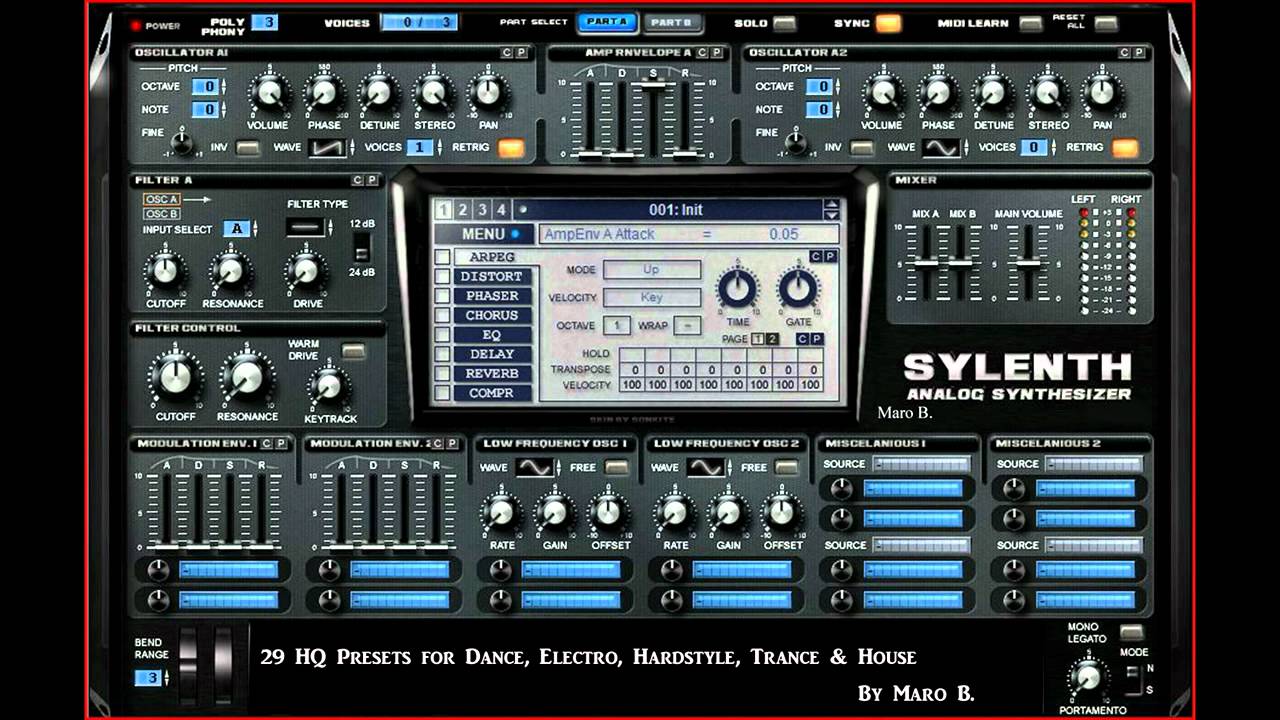The image size is (1280, 720).
Task: Click the Oscillator A1 Fine knob
Action: click(x=182, y=143)
